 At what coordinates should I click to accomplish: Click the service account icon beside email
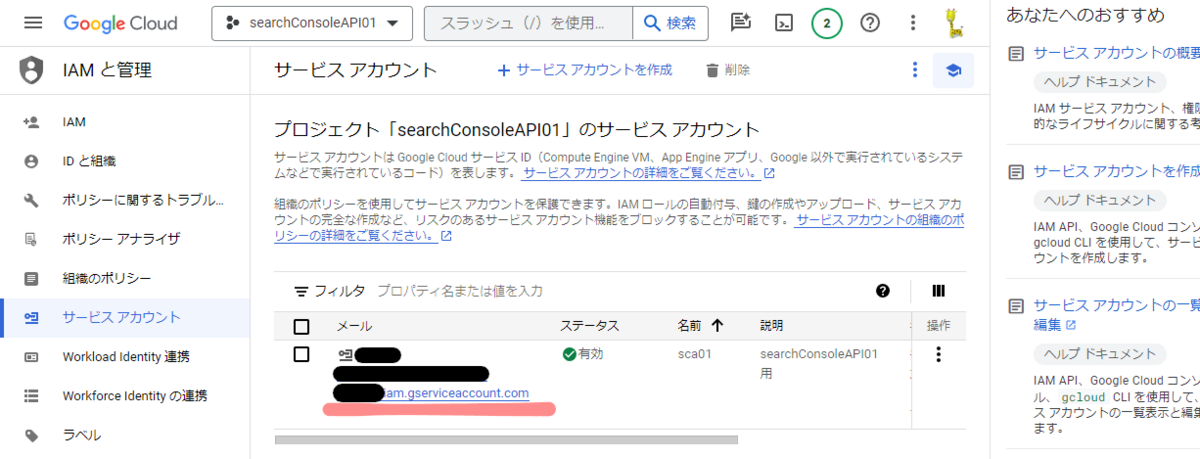pyautogui.click(x=345, y=354)
